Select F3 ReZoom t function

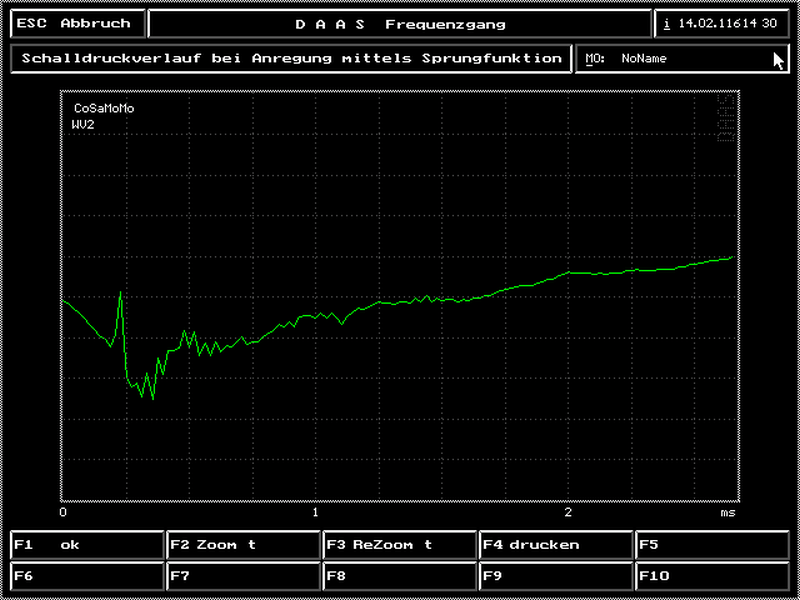point(400,545)
